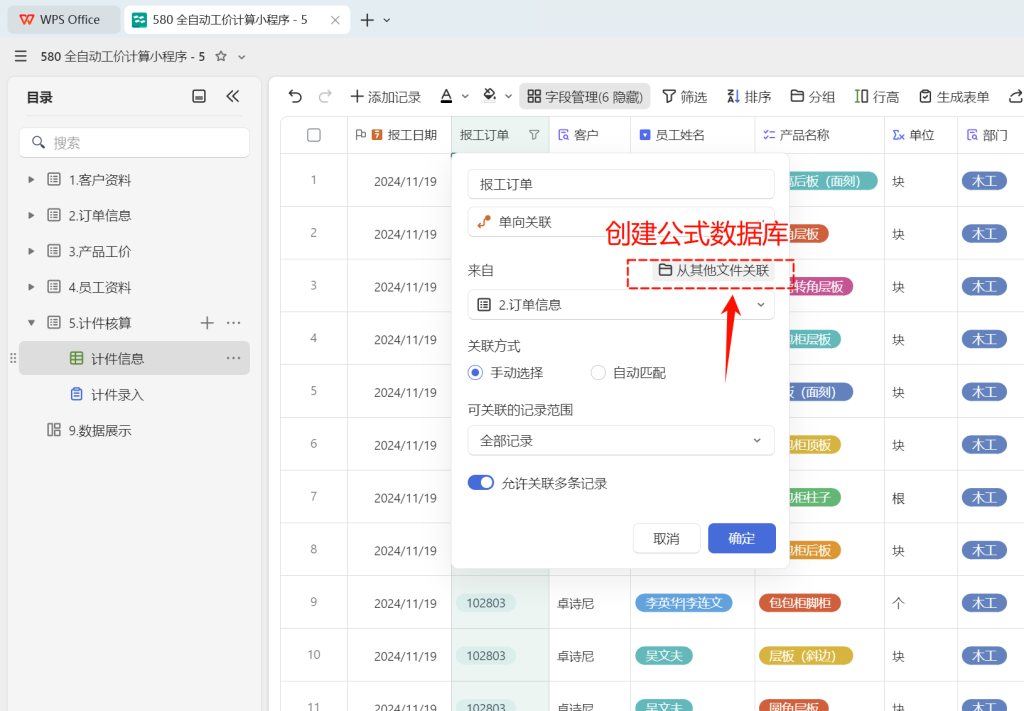Redo the last action
The image size is (1024, 711).
tap(325, 97)
